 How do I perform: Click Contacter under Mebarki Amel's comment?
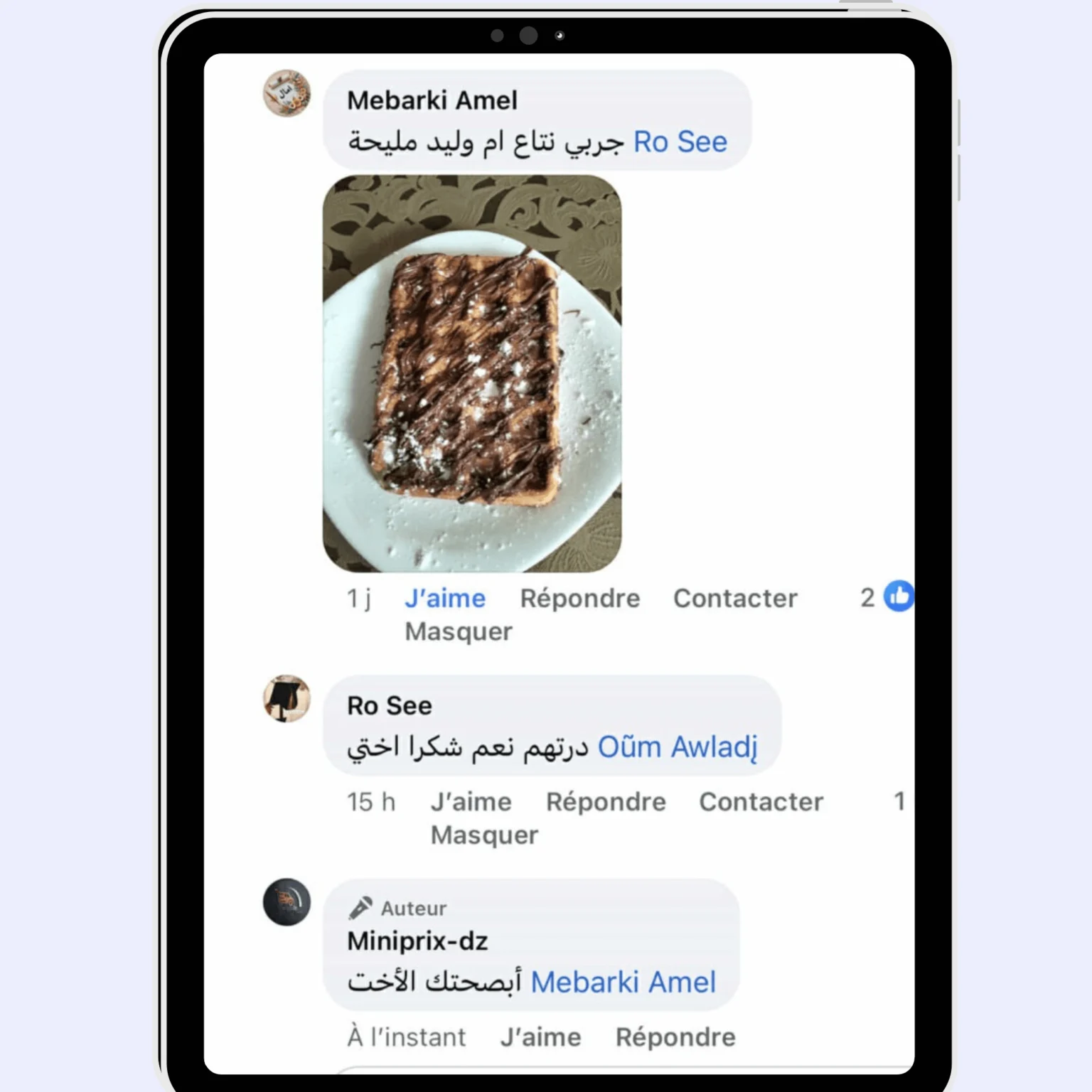(736, 599)
